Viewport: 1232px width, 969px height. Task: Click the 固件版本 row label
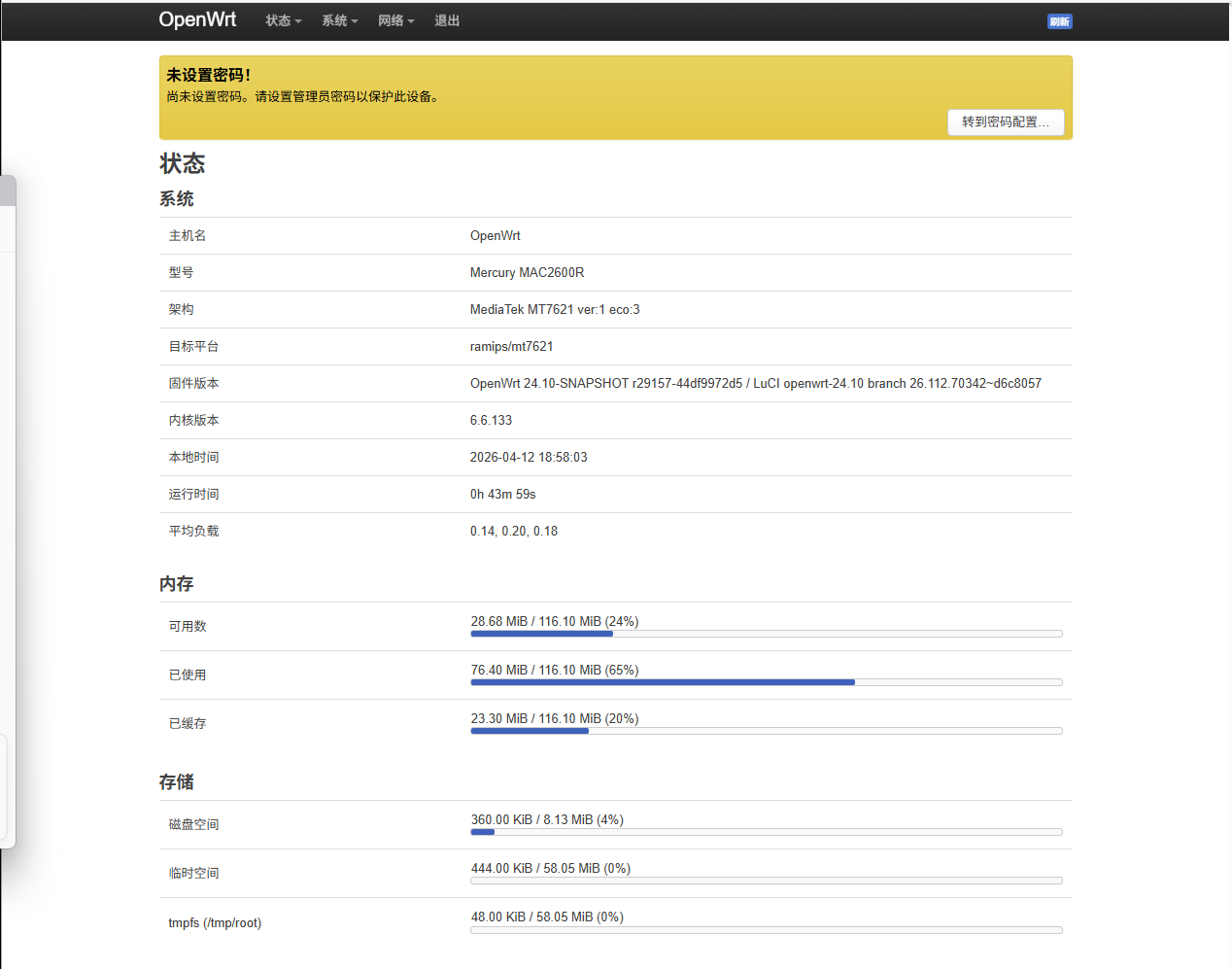tap(193, 383)
